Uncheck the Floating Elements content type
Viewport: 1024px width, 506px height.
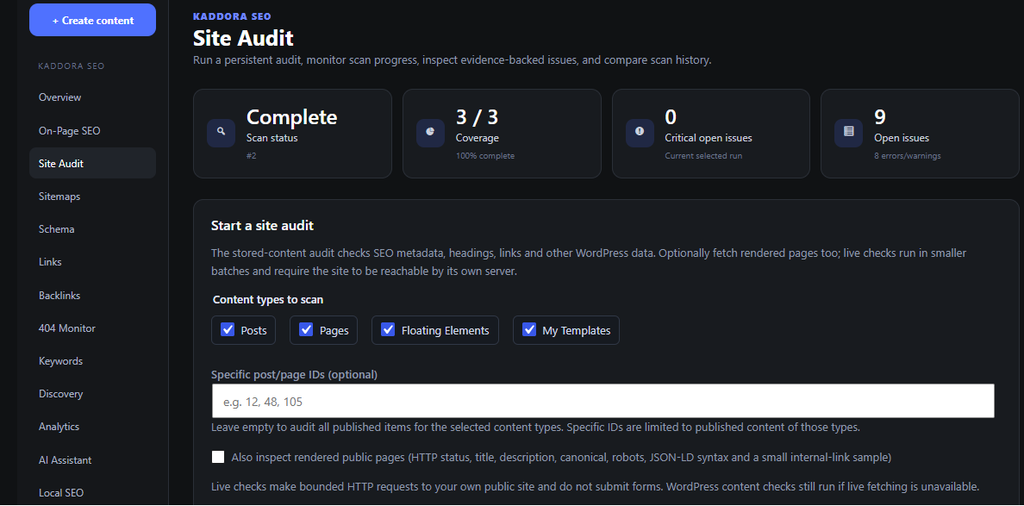pyautogui.click(x=388, y=330)
